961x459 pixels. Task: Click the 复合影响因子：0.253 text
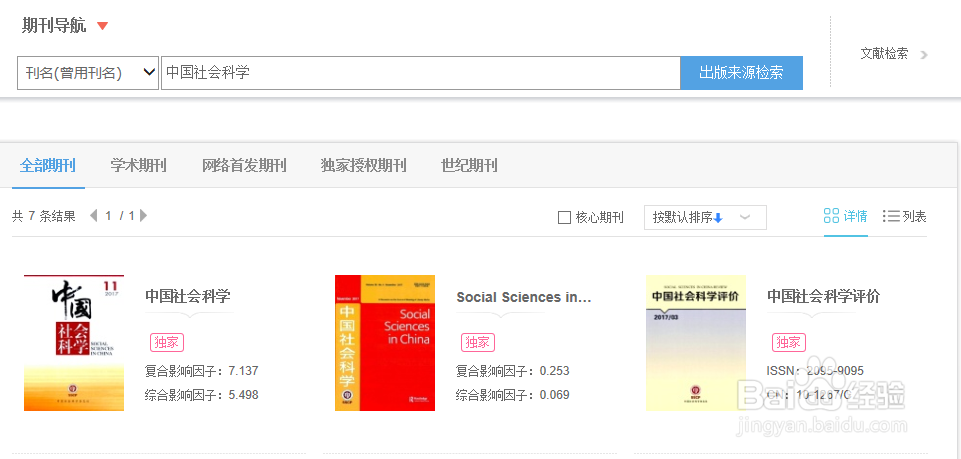click(x=512, y=371)
